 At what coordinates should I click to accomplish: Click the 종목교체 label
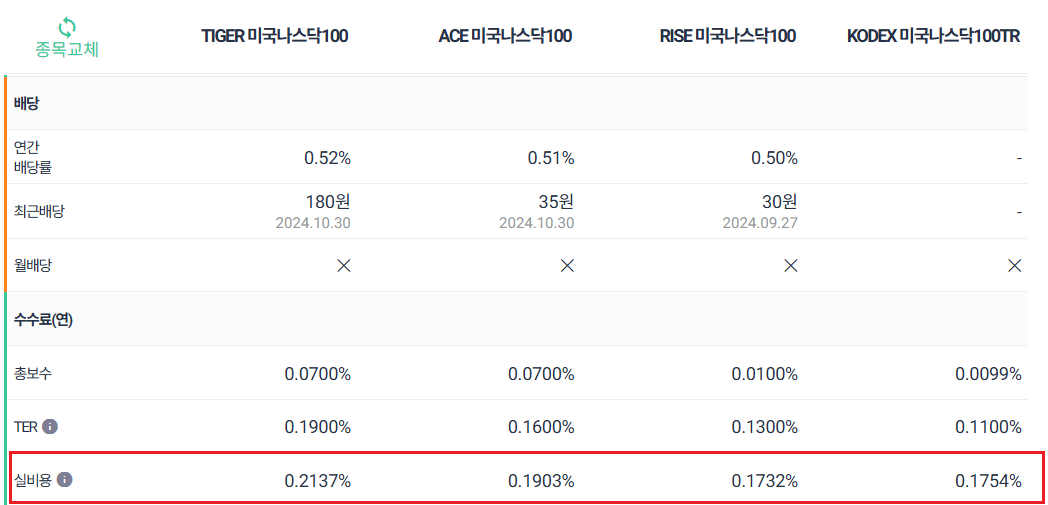67,50
